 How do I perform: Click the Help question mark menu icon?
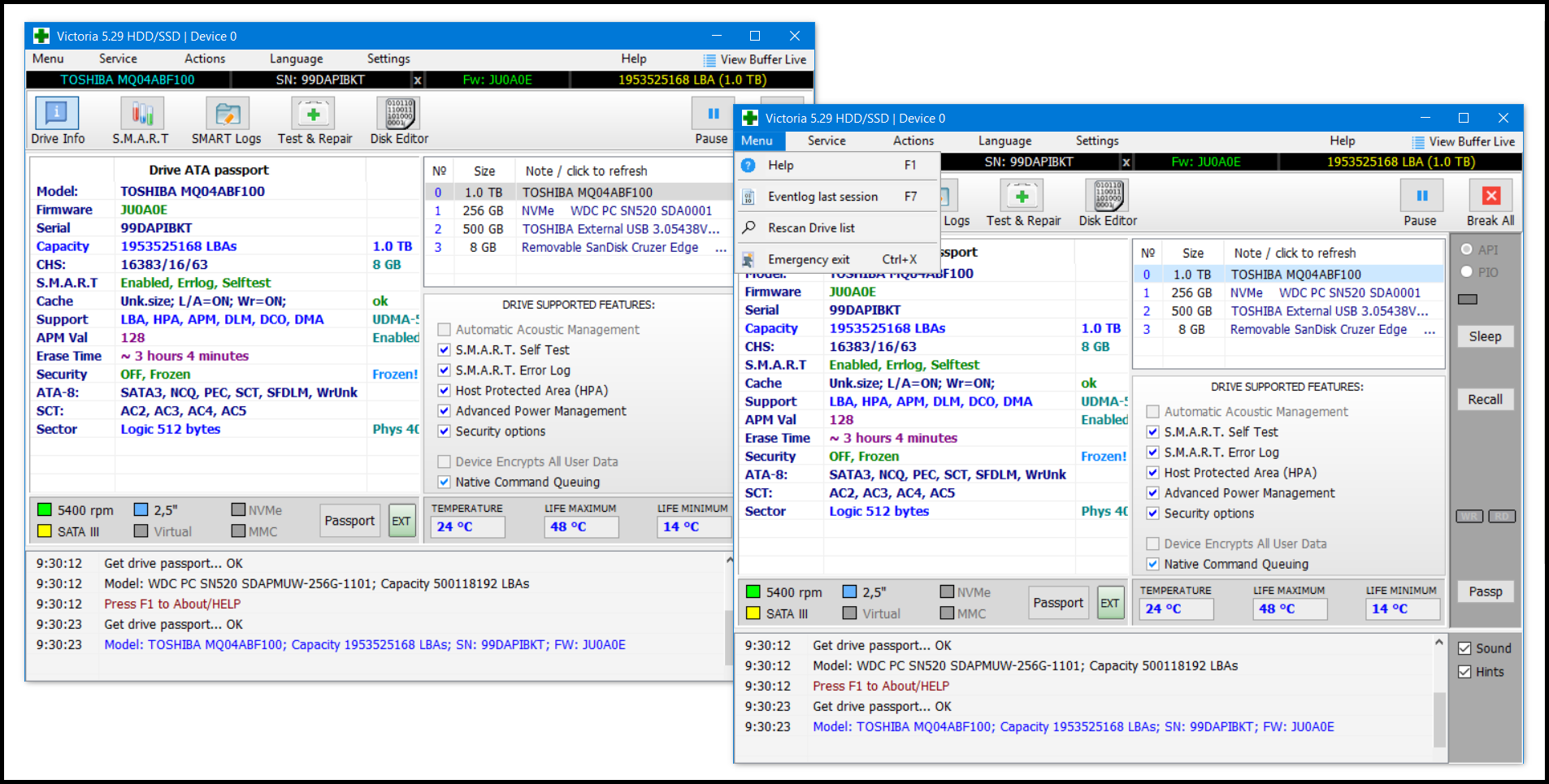coord(748,165)
